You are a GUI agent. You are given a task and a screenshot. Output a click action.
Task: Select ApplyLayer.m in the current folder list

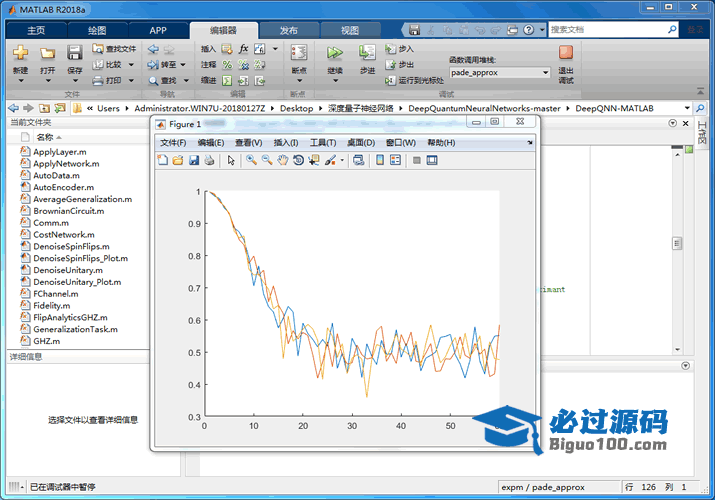(x=60, y=152)
